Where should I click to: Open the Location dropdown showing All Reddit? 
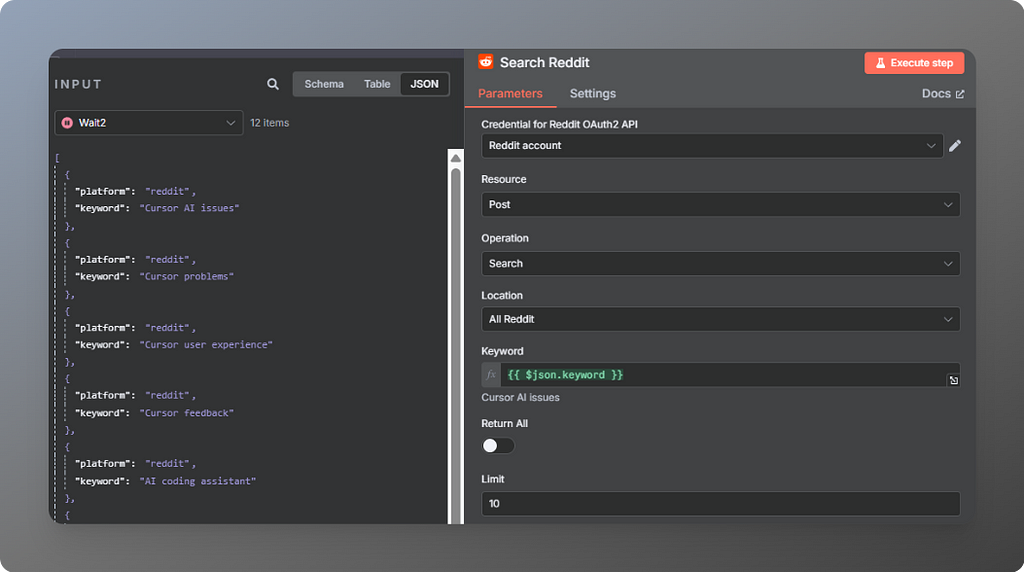tap(720, 319)
